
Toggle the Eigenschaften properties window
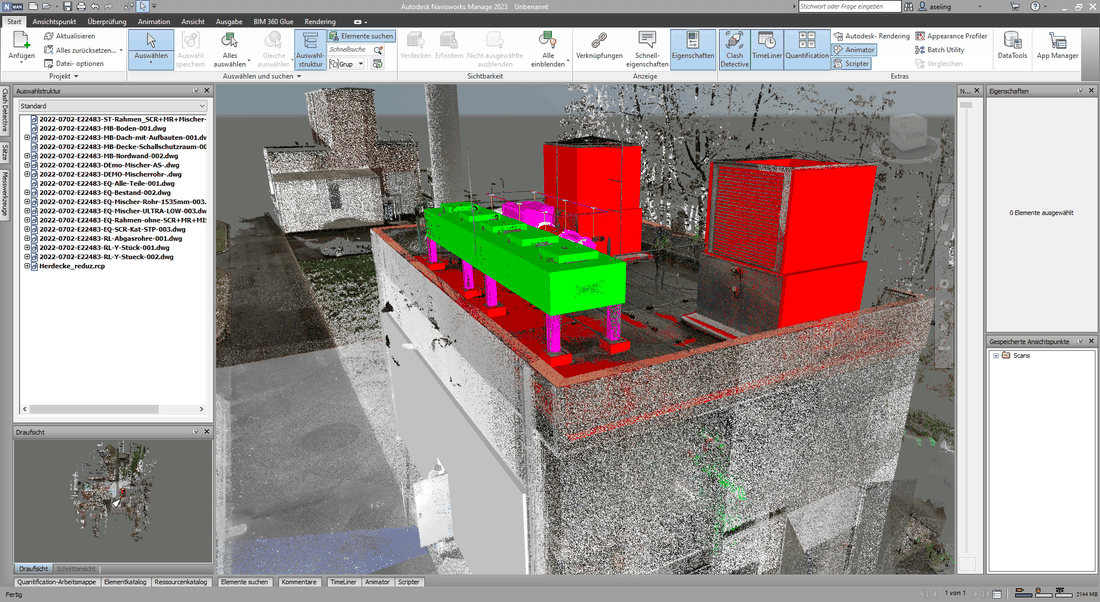[692, 49]
